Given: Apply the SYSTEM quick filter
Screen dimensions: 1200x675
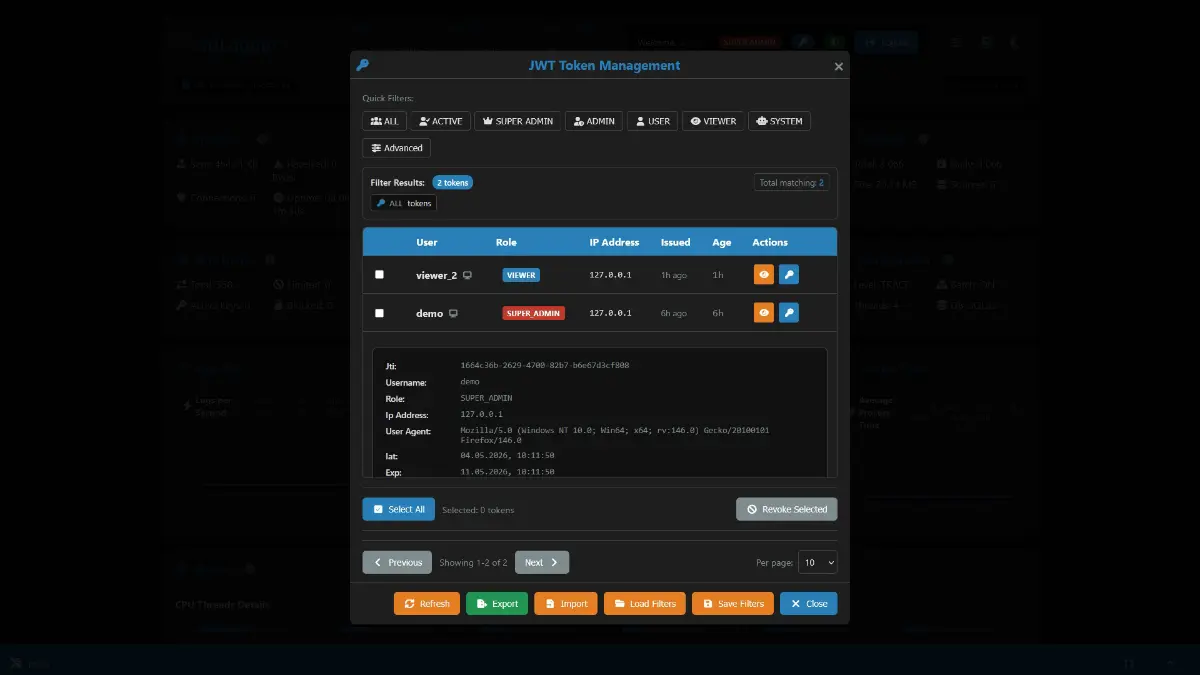Looking at the screenshot, I should coord(779,121).
